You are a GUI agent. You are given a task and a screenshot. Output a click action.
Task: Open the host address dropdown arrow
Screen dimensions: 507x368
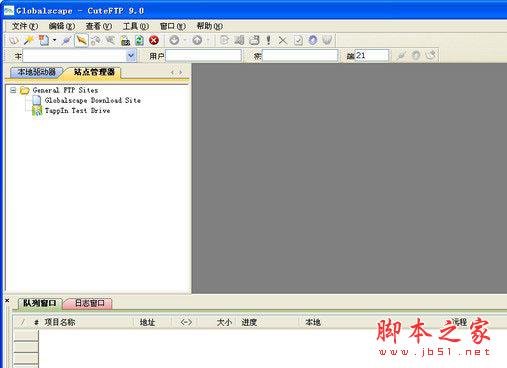[131, 56]
